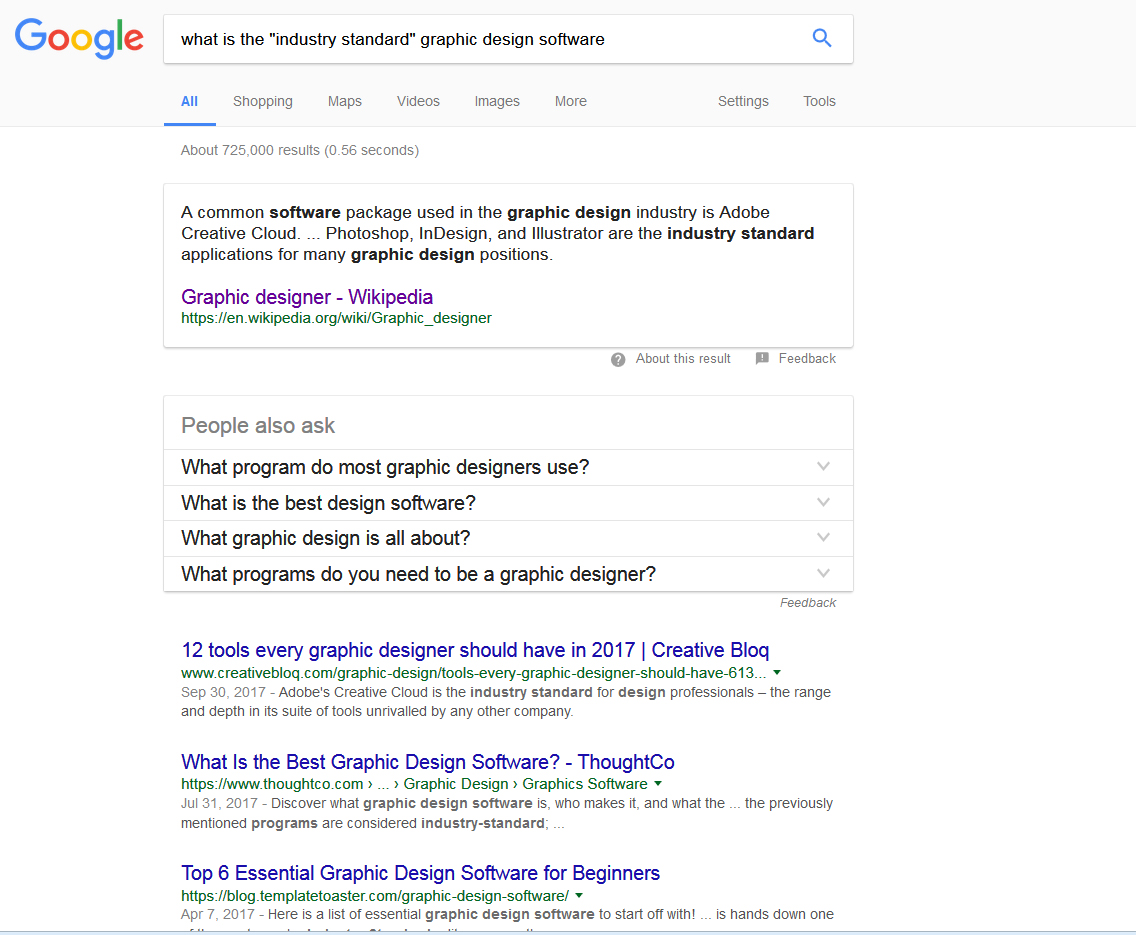The width and height of the screenshot is (1136, 935).
Task: Select the All results tab
Action: click(x=189, y=101)
